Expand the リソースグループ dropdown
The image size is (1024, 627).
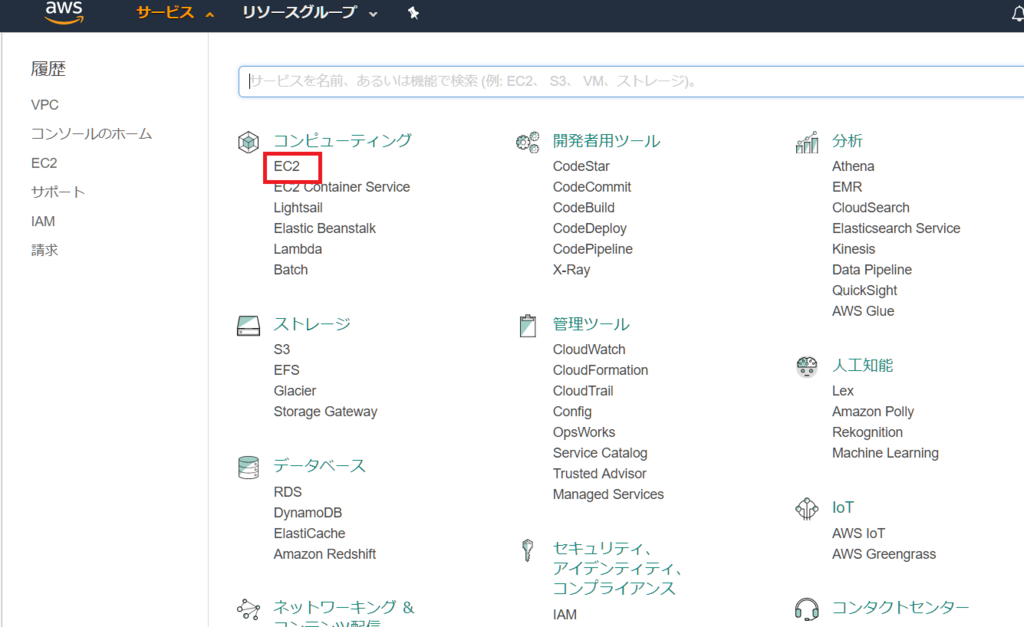310,12
